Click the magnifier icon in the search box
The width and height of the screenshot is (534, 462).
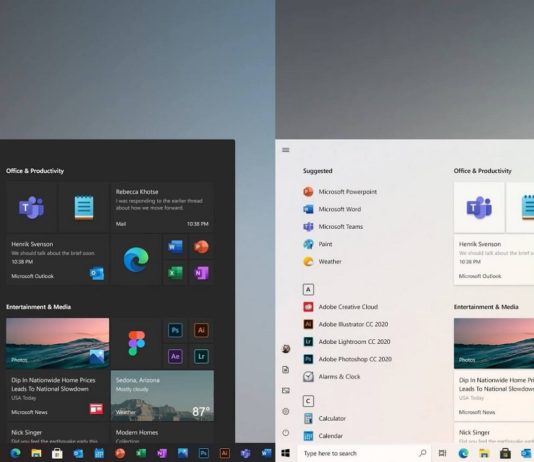[x=423, y=453]
